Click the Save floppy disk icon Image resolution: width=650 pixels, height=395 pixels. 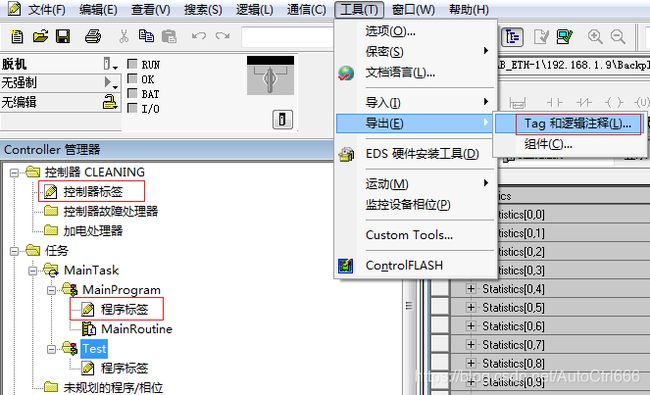click(x=63, y=36)
